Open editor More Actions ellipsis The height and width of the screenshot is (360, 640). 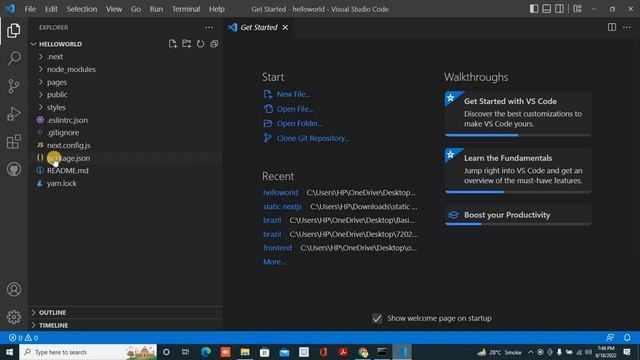[x=627, y=27]
